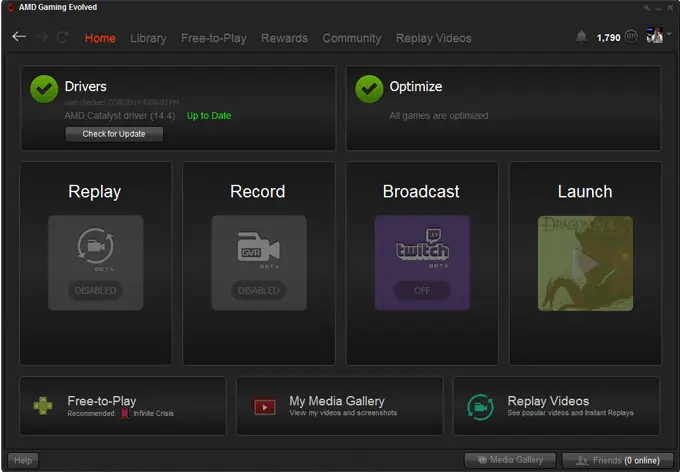Open the Library tab
The height and width of the screenshot is (472, 680).
pyautogui.click(x=148, y=38)
